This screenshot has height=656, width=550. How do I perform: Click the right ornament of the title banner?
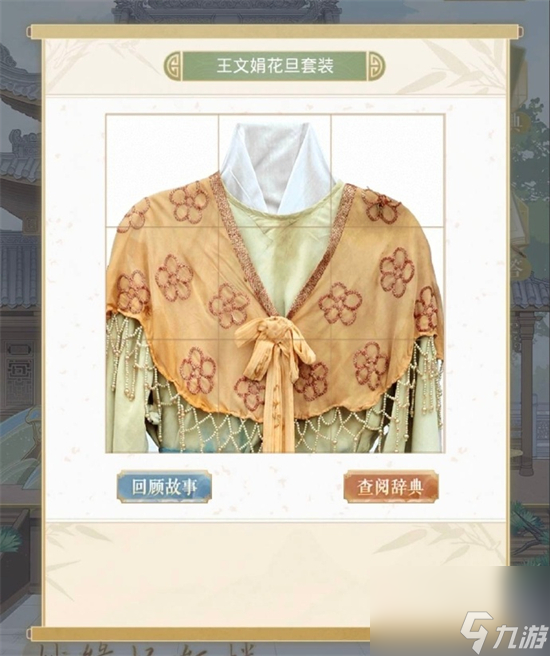[376, 66]
